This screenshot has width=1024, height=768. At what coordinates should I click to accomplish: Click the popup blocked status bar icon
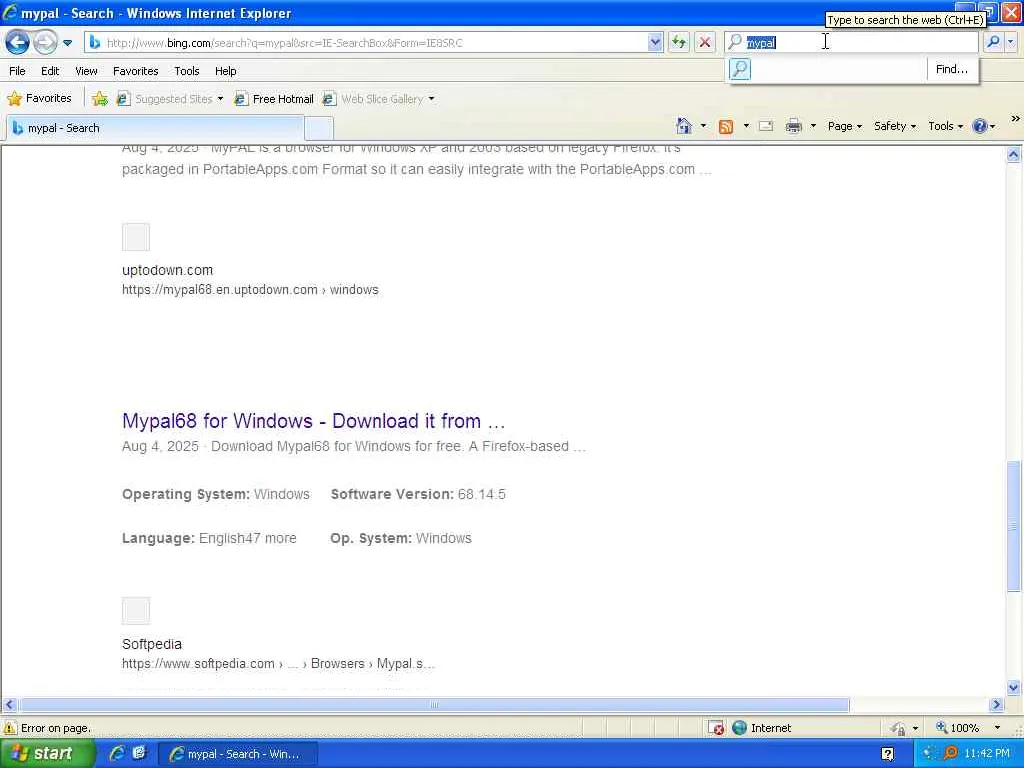[716, 728]
